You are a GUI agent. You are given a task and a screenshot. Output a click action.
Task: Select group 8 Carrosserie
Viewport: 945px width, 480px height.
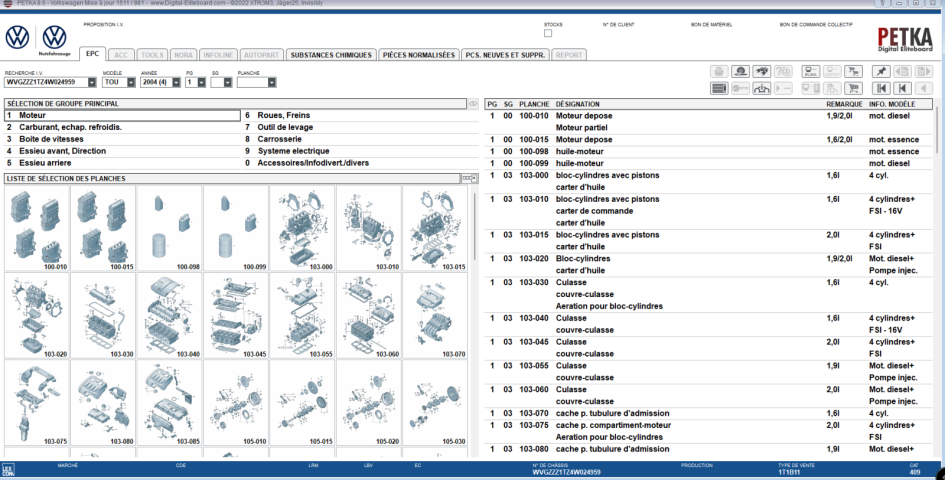tap(360, 139)
